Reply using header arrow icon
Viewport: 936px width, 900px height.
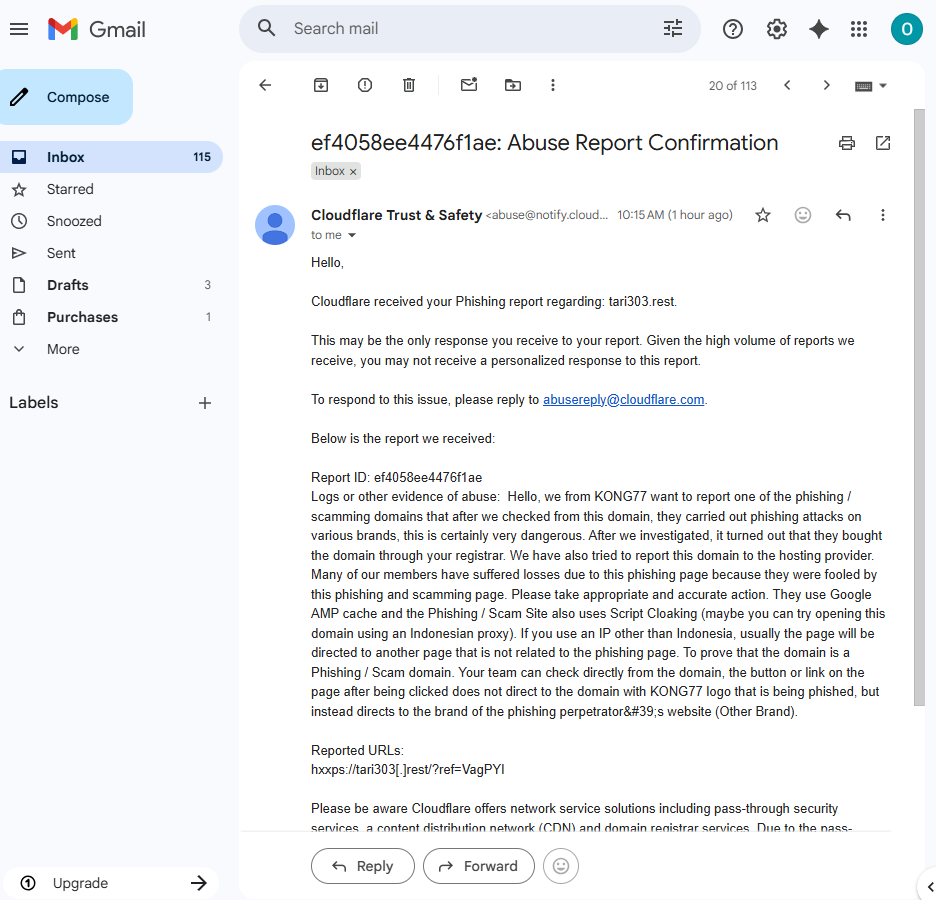coord(843,215)
